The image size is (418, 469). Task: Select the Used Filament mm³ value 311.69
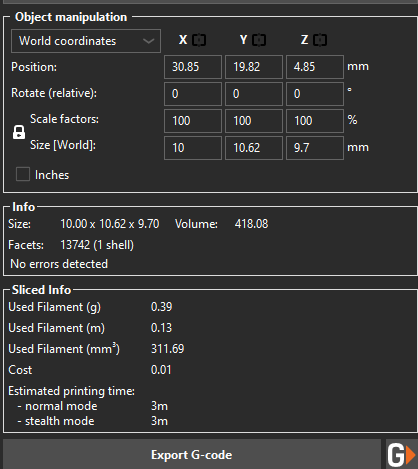coord(168,349)
